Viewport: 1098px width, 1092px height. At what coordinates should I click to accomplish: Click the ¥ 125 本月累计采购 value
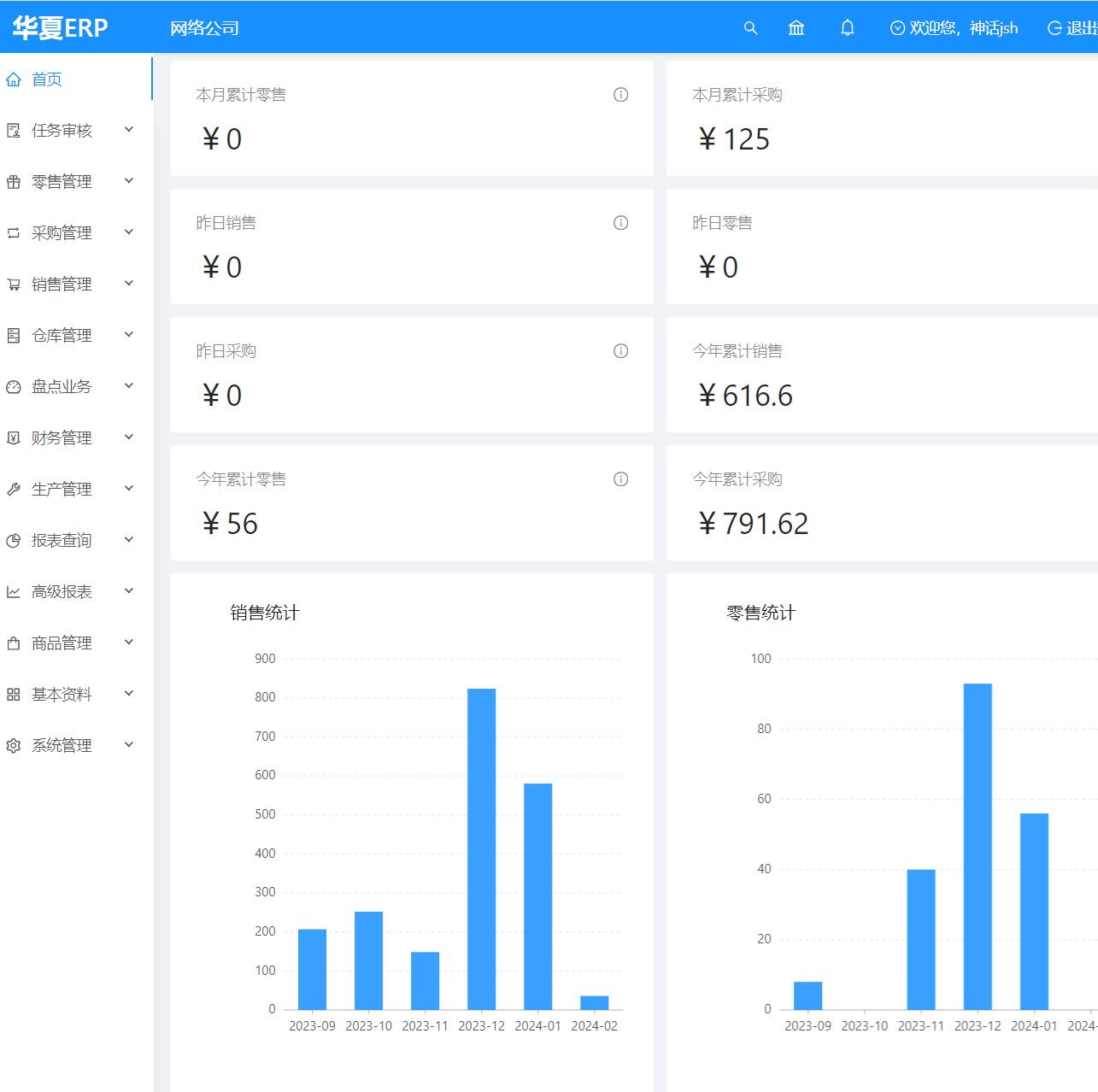click(734, 139)
